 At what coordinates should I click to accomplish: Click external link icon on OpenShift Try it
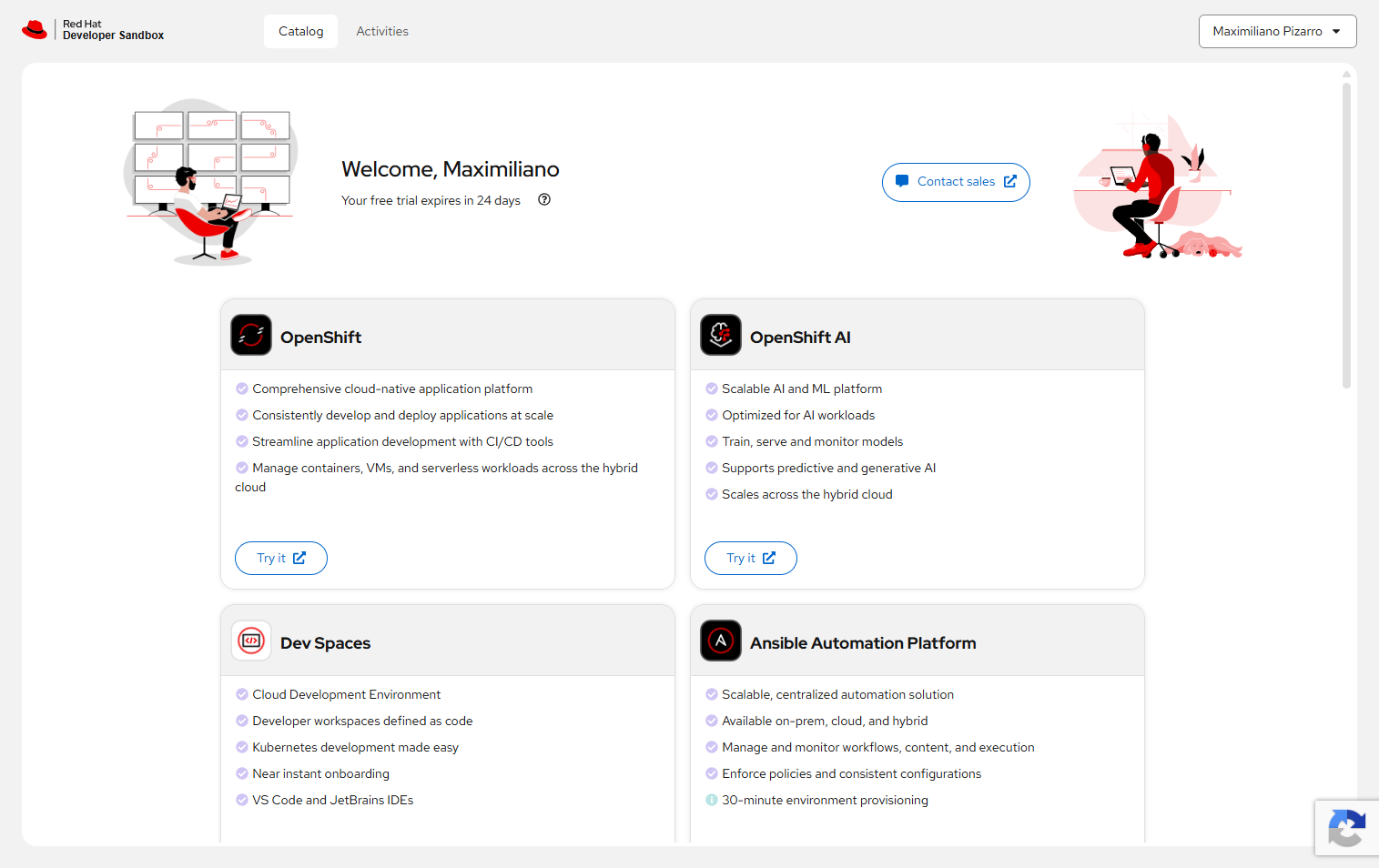[x=299, y=558]
